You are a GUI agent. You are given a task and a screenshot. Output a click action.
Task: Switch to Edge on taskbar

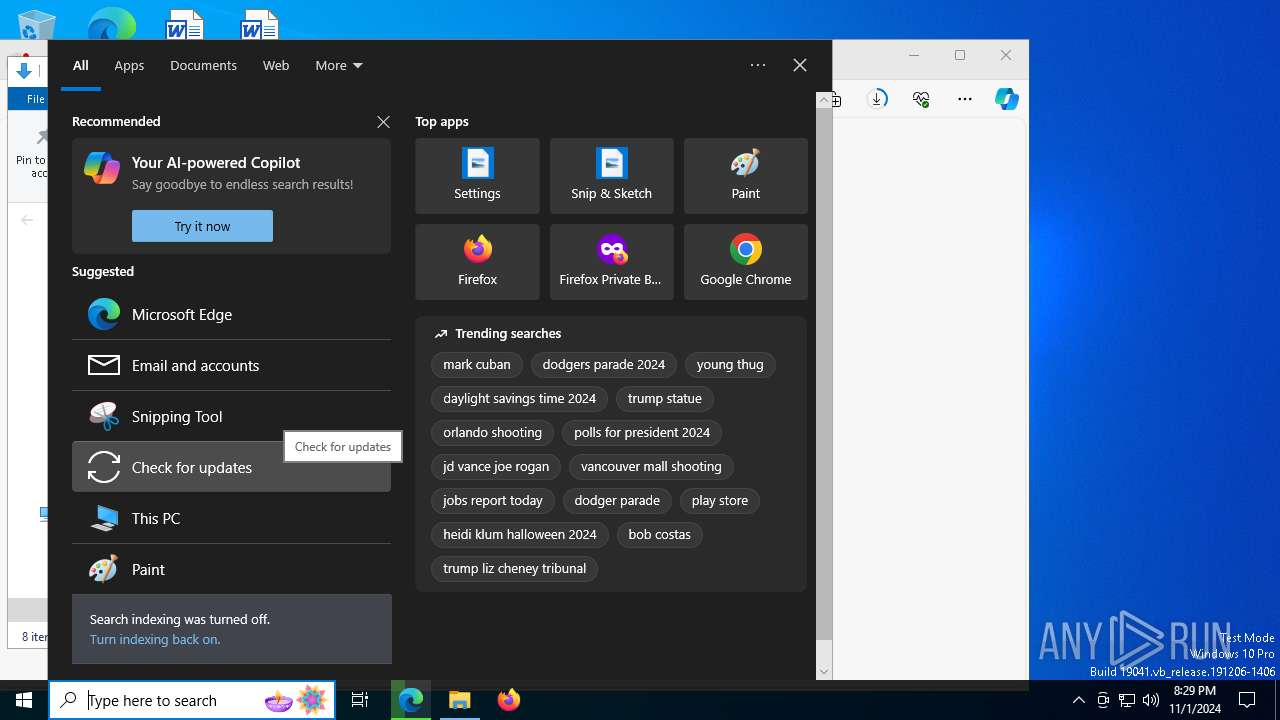click(x=411, y=700)
